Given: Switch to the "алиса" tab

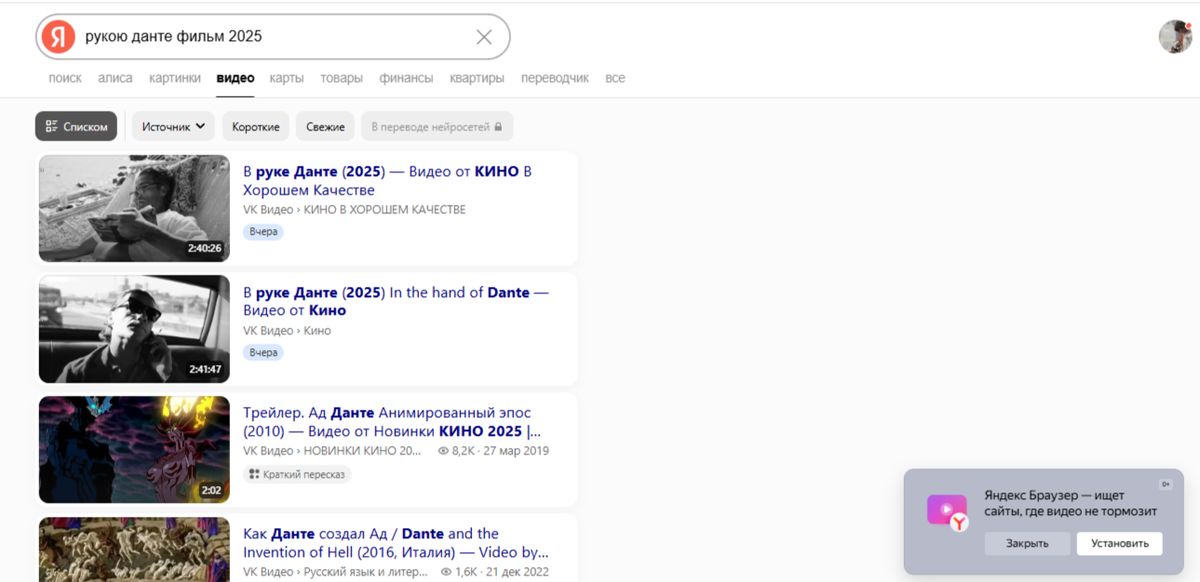Looking at the screenshot, I should [x=115, y=78].
